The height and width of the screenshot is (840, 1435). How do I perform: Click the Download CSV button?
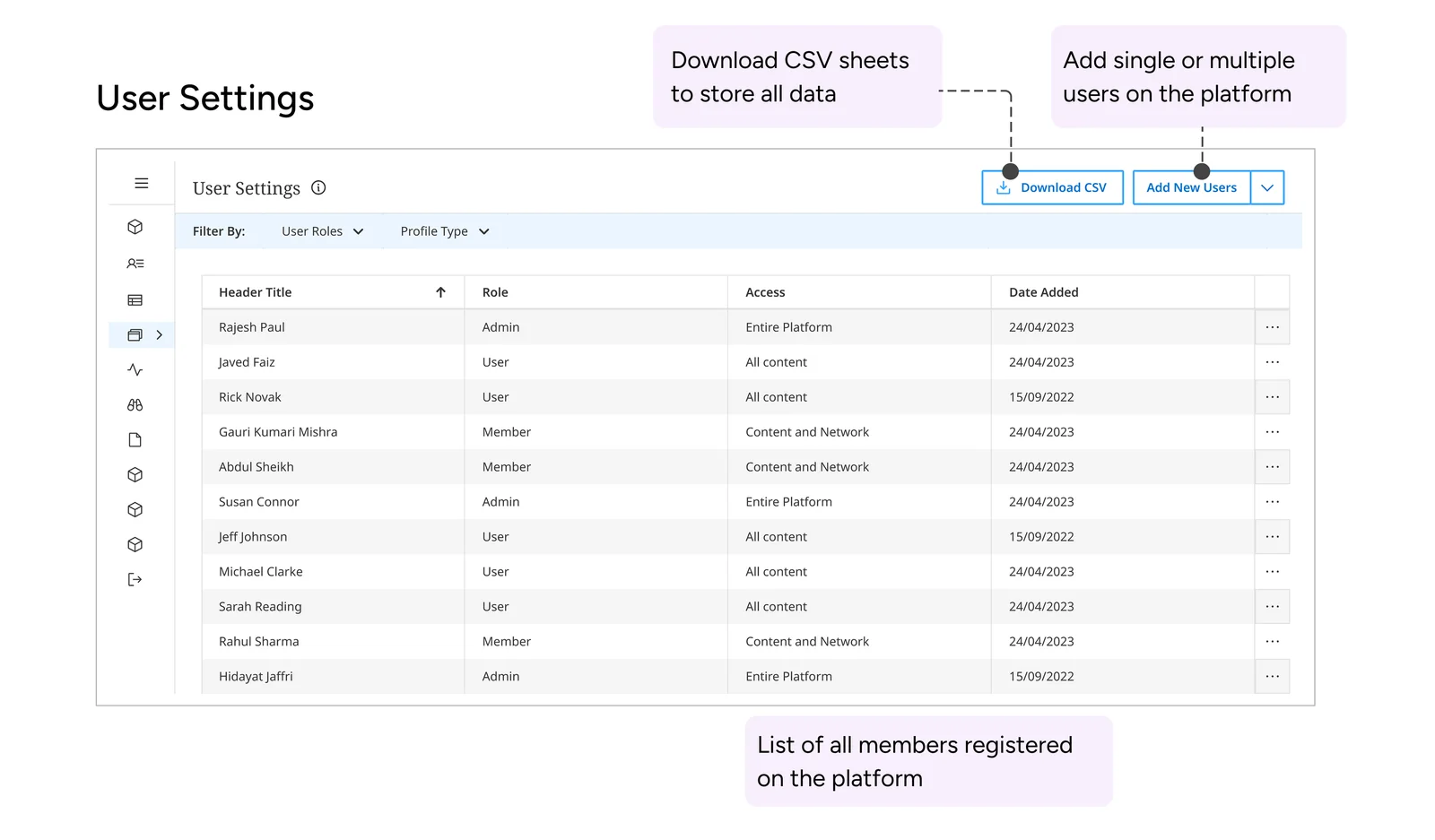pyautogui.click(x=1052, y=187)
